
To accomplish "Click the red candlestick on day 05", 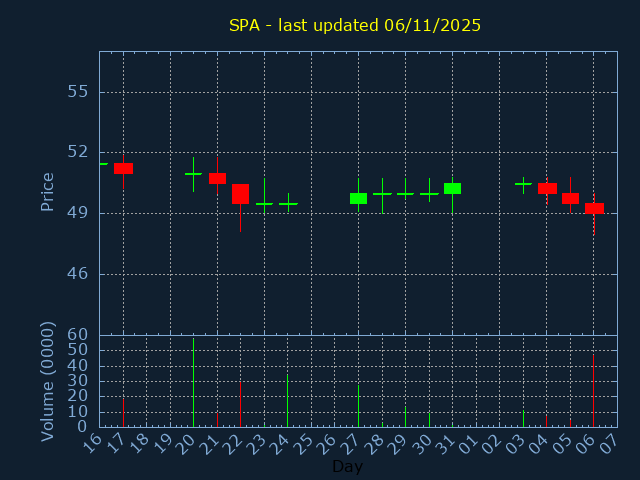I will [570, 198].
